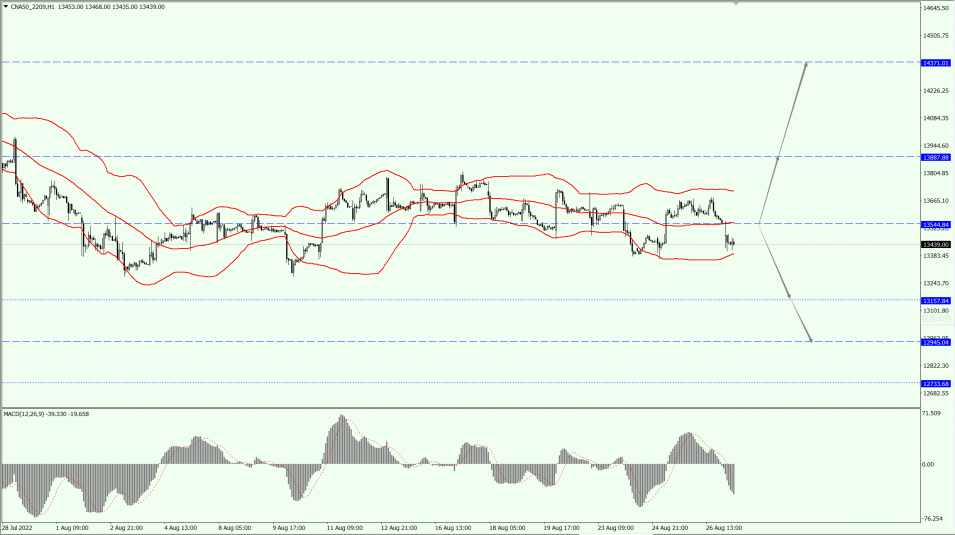
Task: Click the 12945.04 price level label
Action: (x=935, y=342)
